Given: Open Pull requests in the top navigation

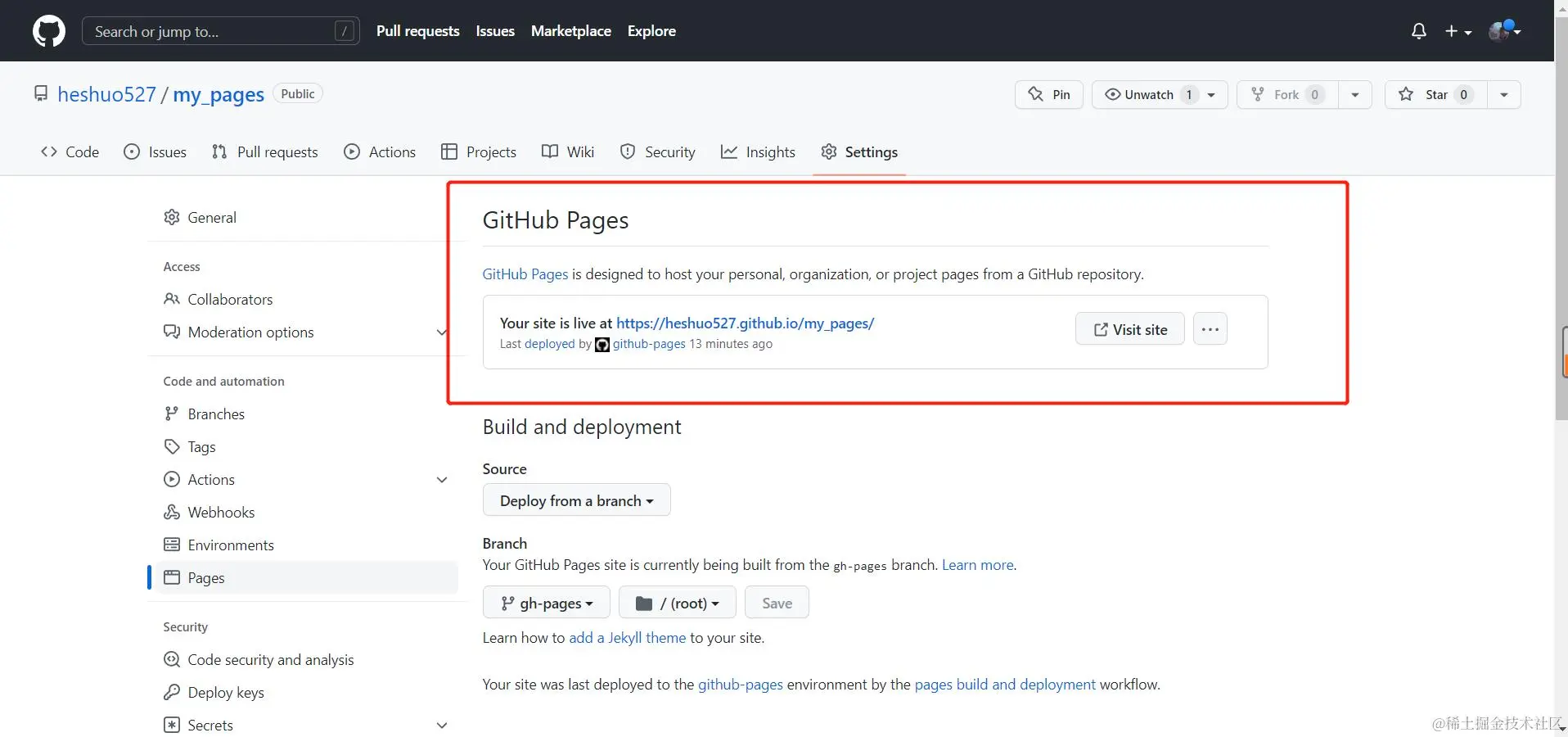Looking at the screenshot, I should tap(417, 31).
